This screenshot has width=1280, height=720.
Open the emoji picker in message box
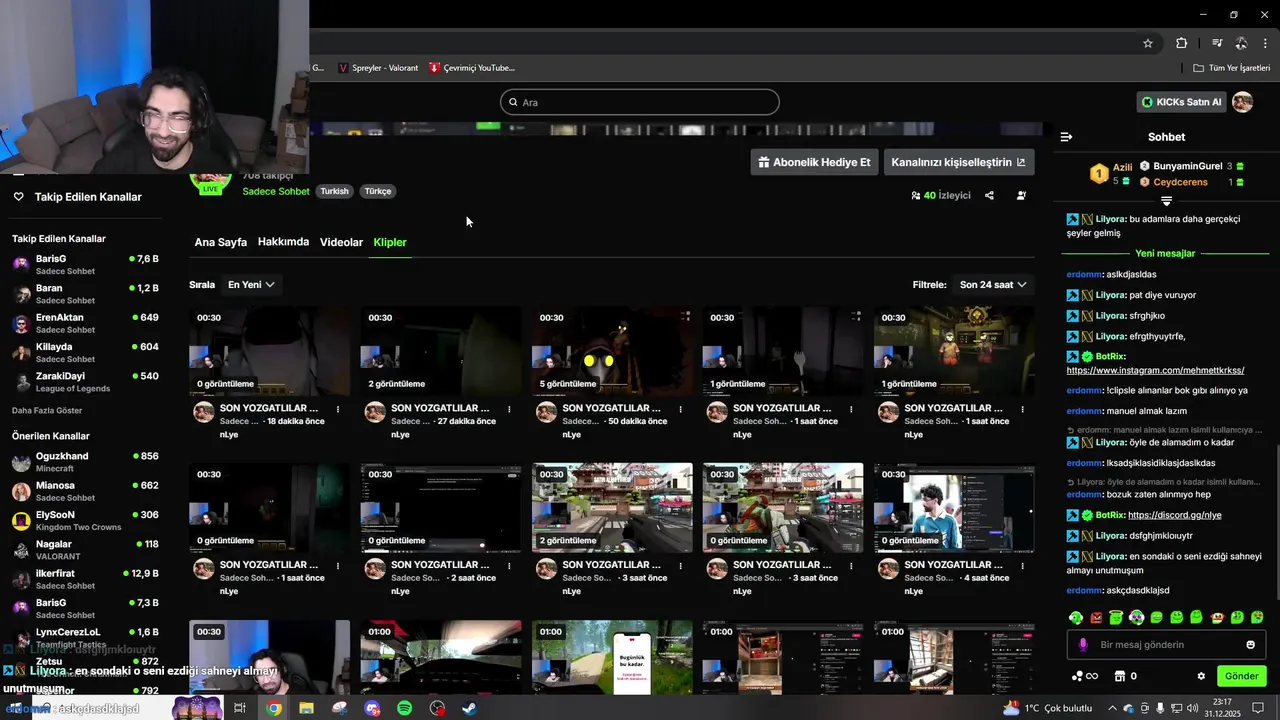coord(1250,645)
